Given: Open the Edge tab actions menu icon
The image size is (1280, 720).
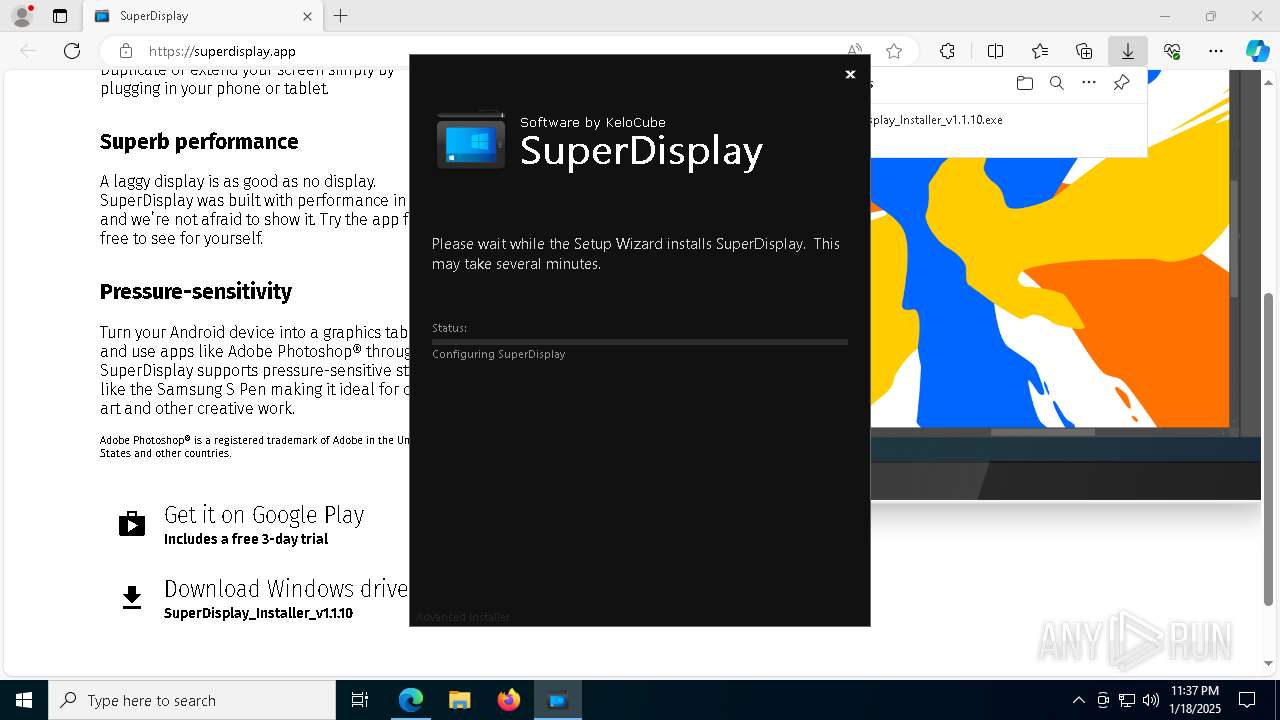Looking at the screenshot, I should 60,16.
